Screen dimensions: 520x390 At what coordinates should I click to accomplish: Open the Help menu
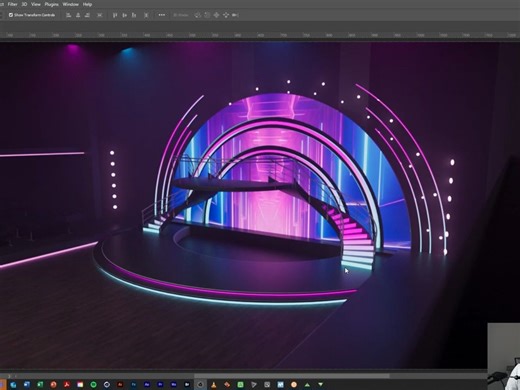[87, 4]
